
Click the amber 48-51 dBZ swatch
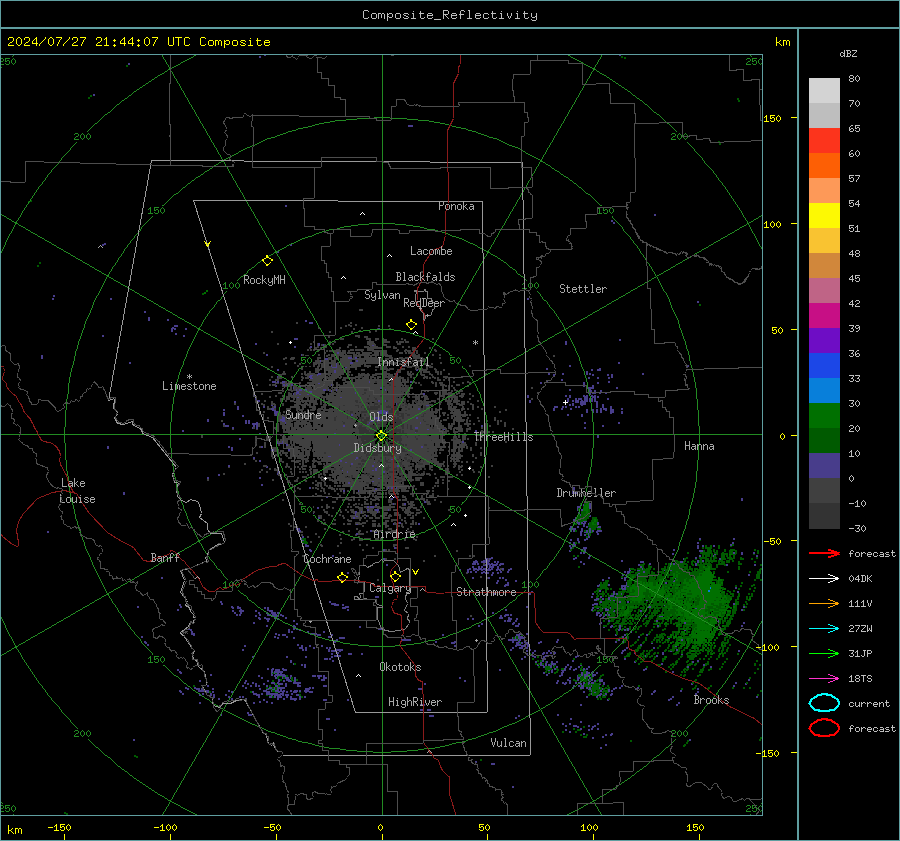(824, 240)
